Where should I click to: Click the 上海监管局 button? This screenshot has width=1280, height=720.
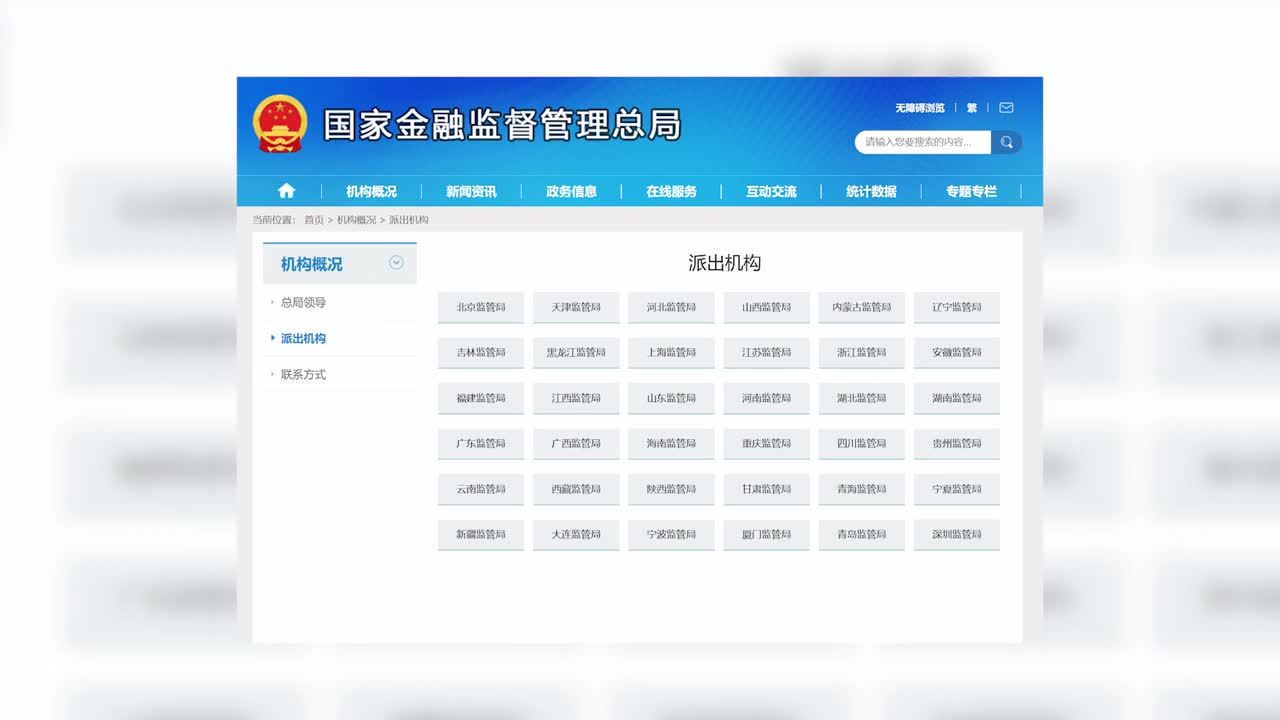click(x=671, y=352)
